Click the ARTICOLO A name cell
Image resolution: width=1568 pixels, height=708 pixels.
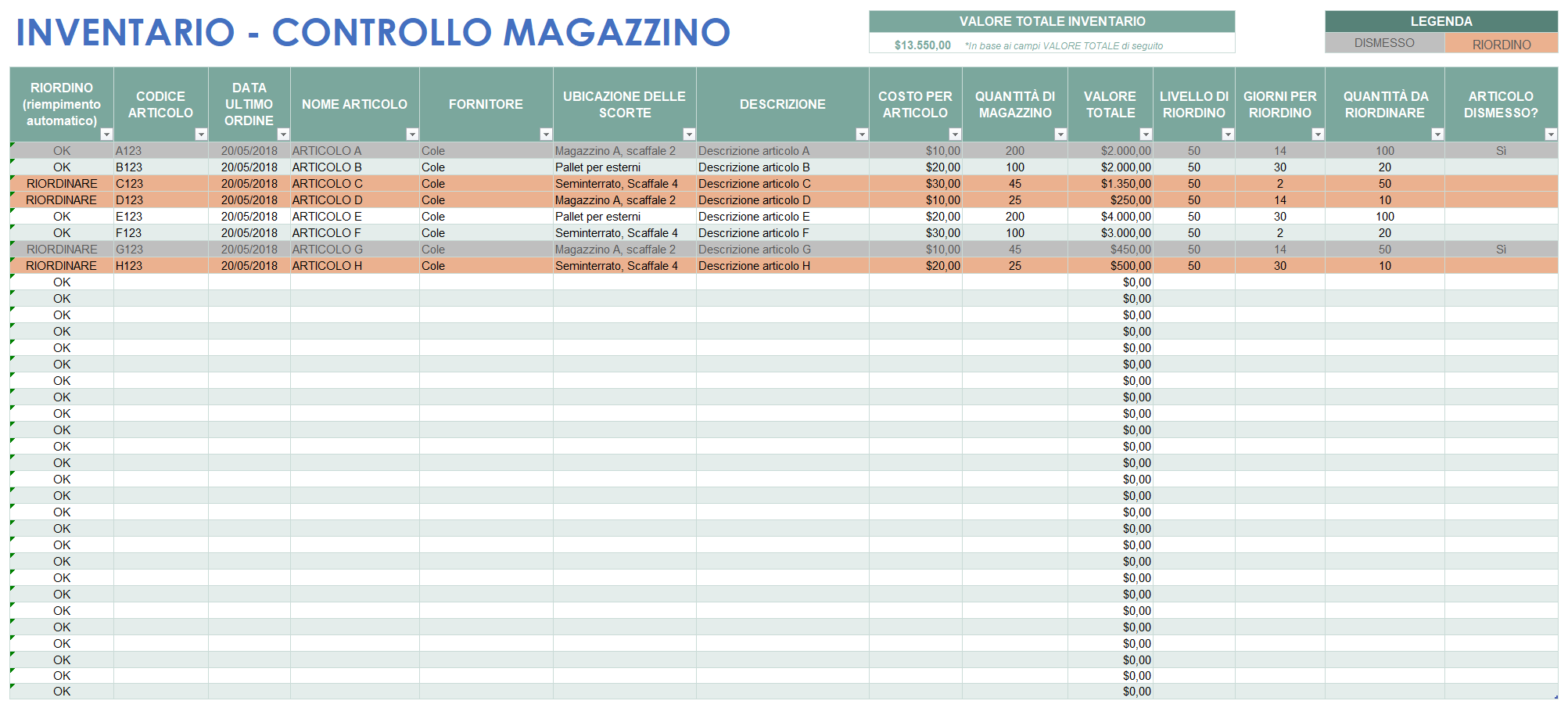pos(354,150)
